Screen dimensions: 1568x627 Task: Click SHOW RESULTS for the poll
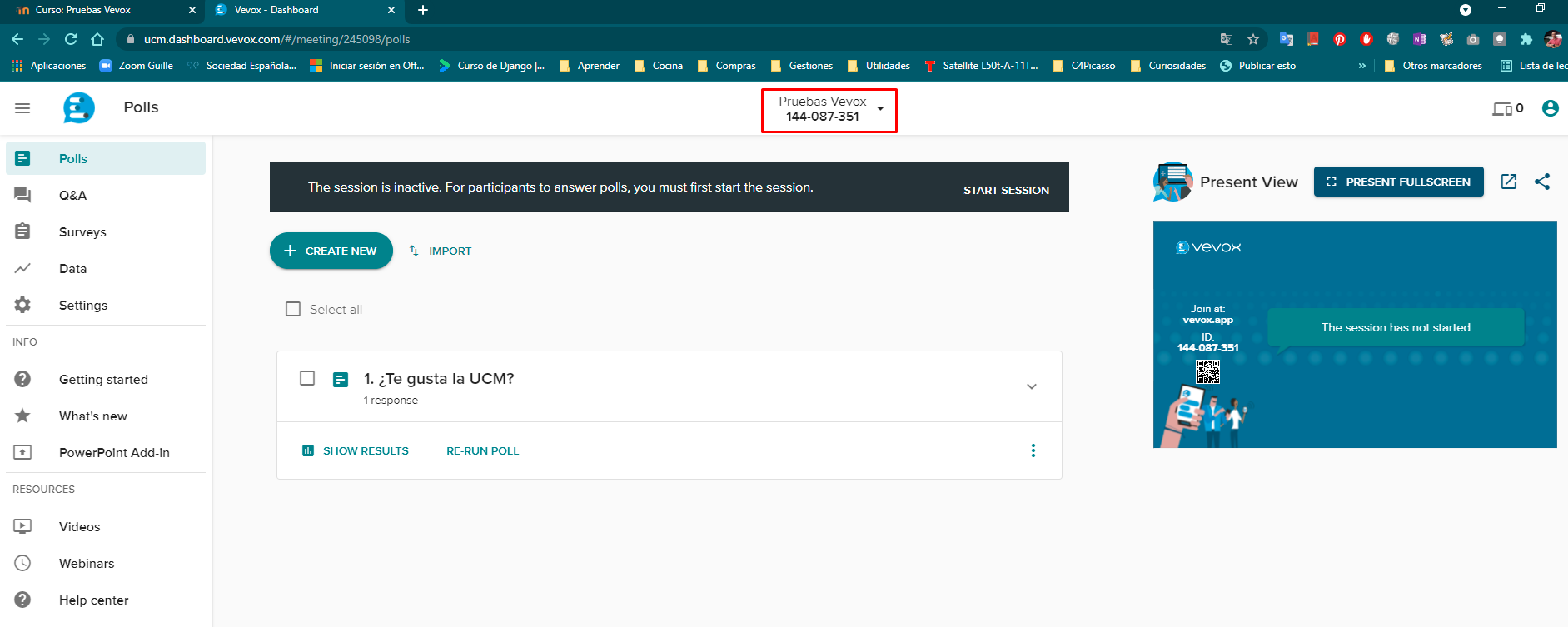tap(356, 450)
